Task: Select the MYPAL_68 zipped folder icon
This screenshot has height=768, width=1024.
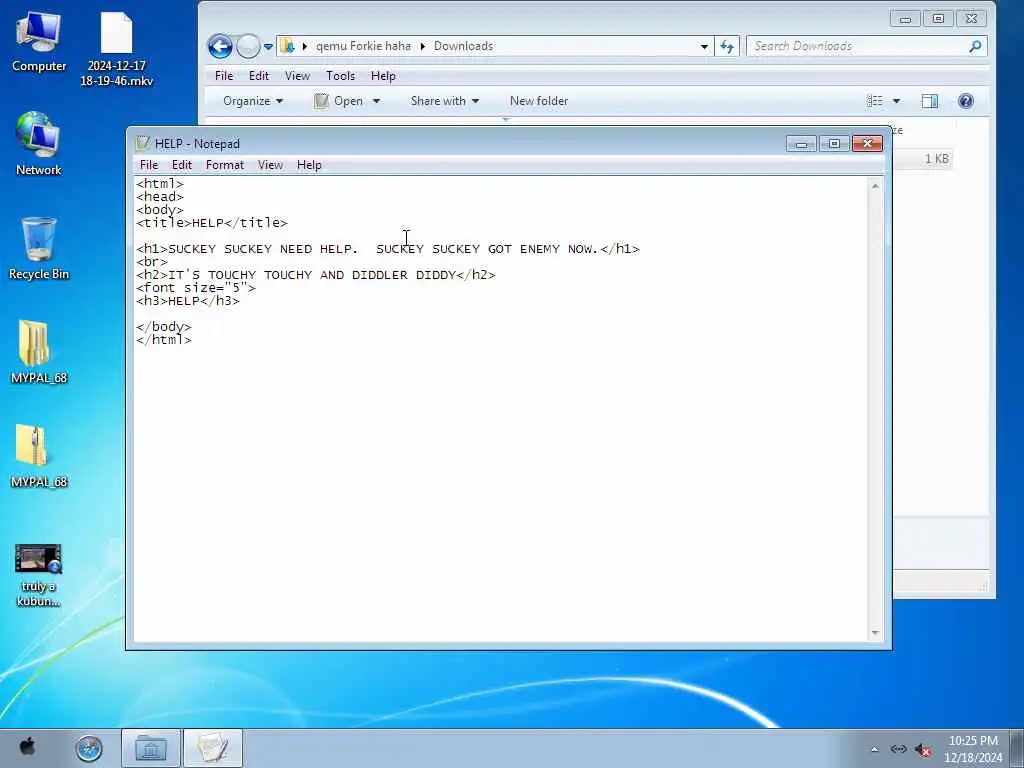Action: pos(39,456)
